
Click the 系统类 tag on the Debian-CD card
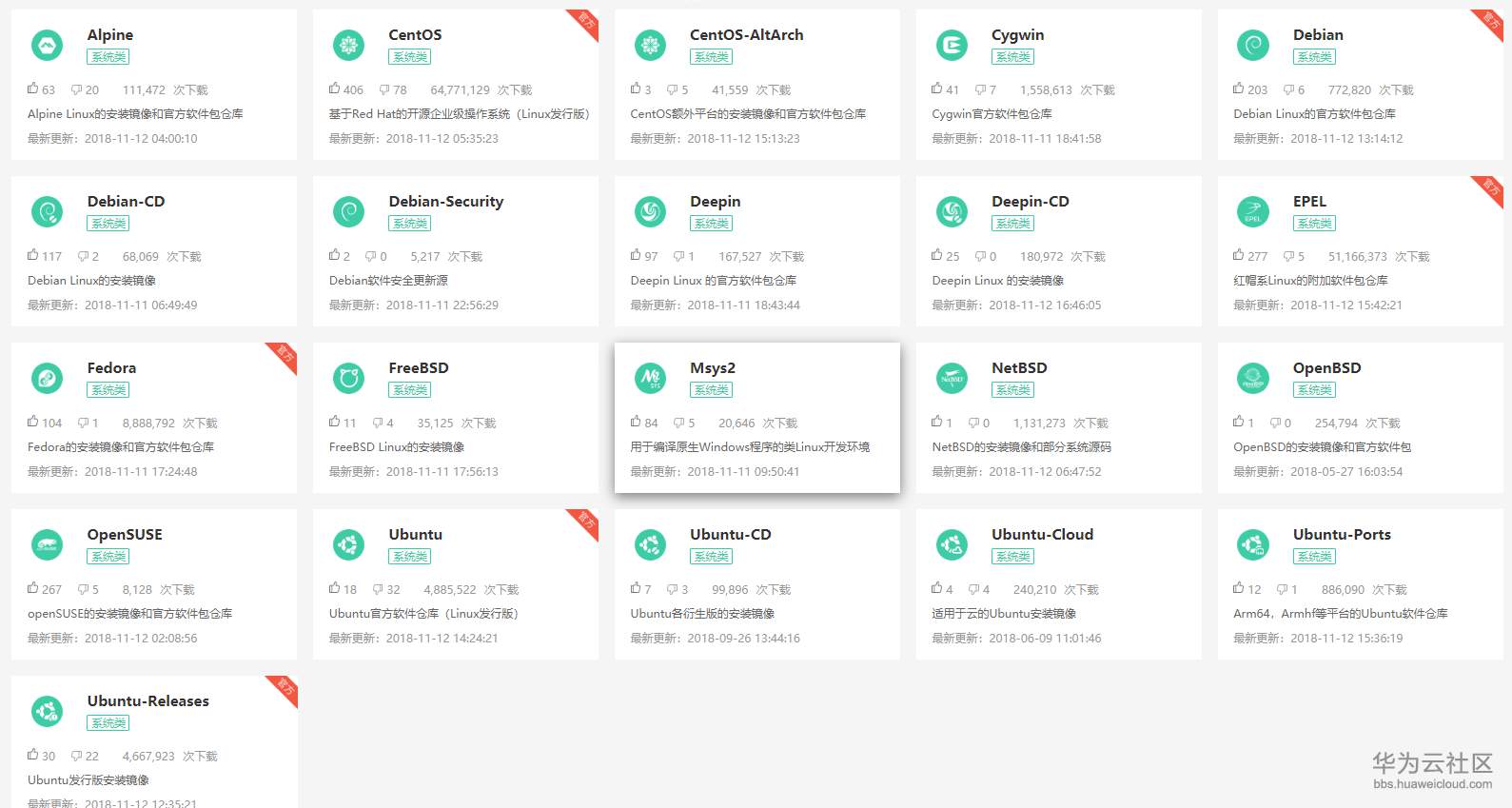click(108, 224)
